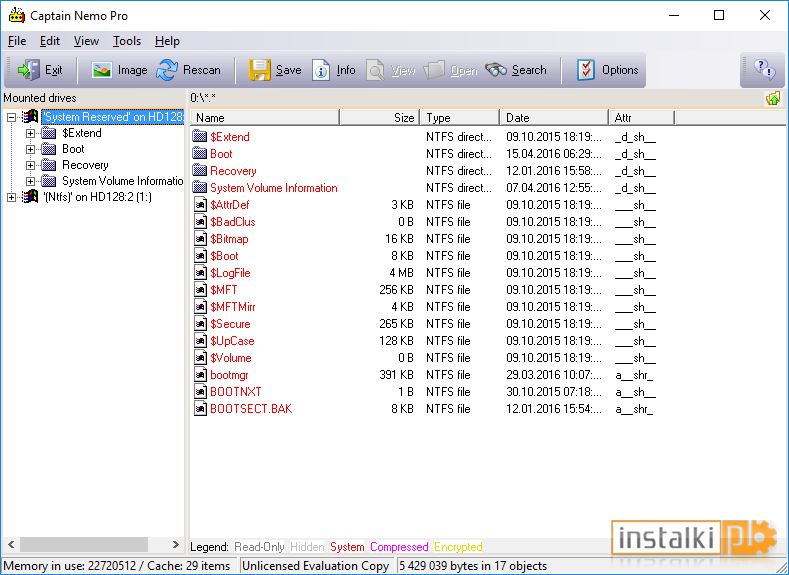Click the $LogFile file icon
The image size is (789, 575).
(200, 273)
